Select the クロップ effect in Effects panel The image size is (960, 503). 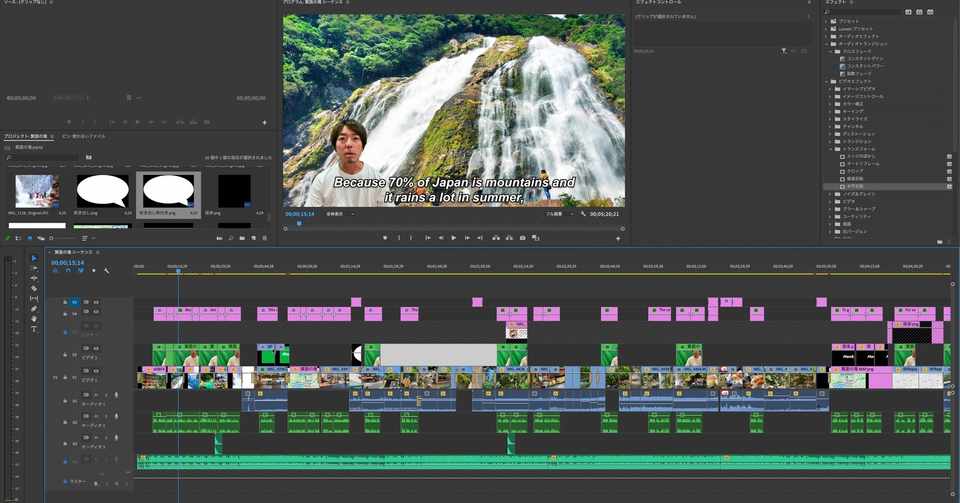(853, 171)
